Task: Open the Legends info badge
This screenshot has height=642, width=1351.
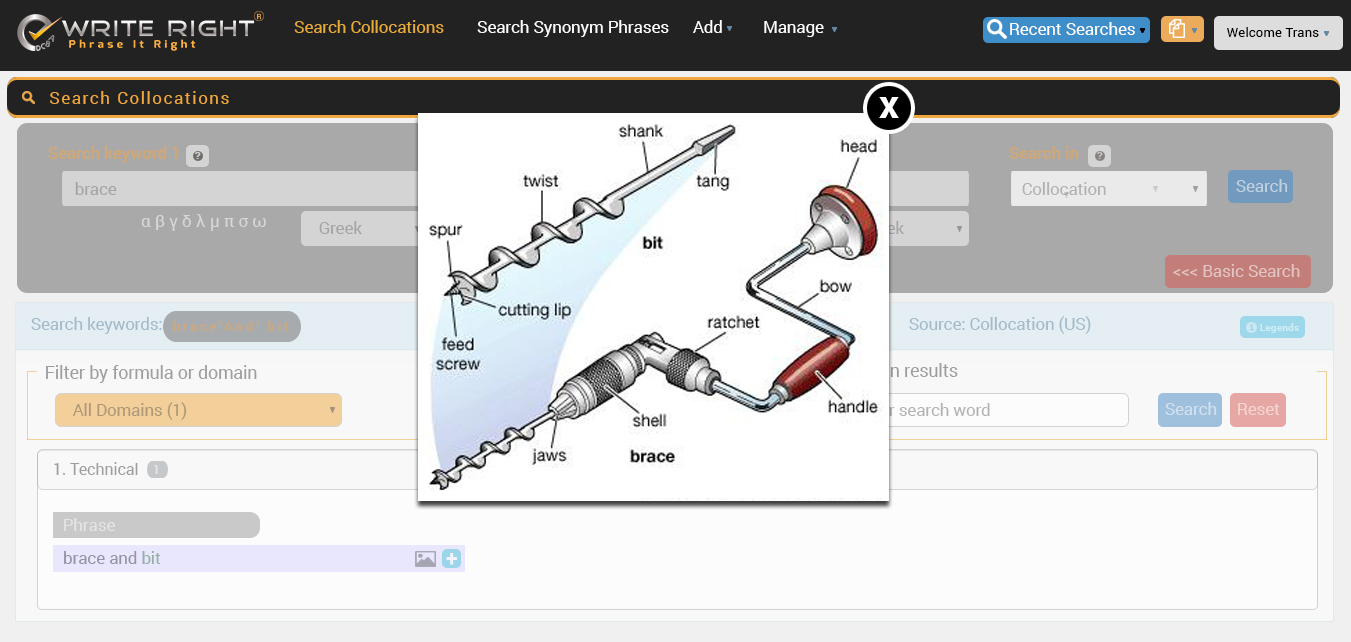Action: click(x=1272, y=327)
